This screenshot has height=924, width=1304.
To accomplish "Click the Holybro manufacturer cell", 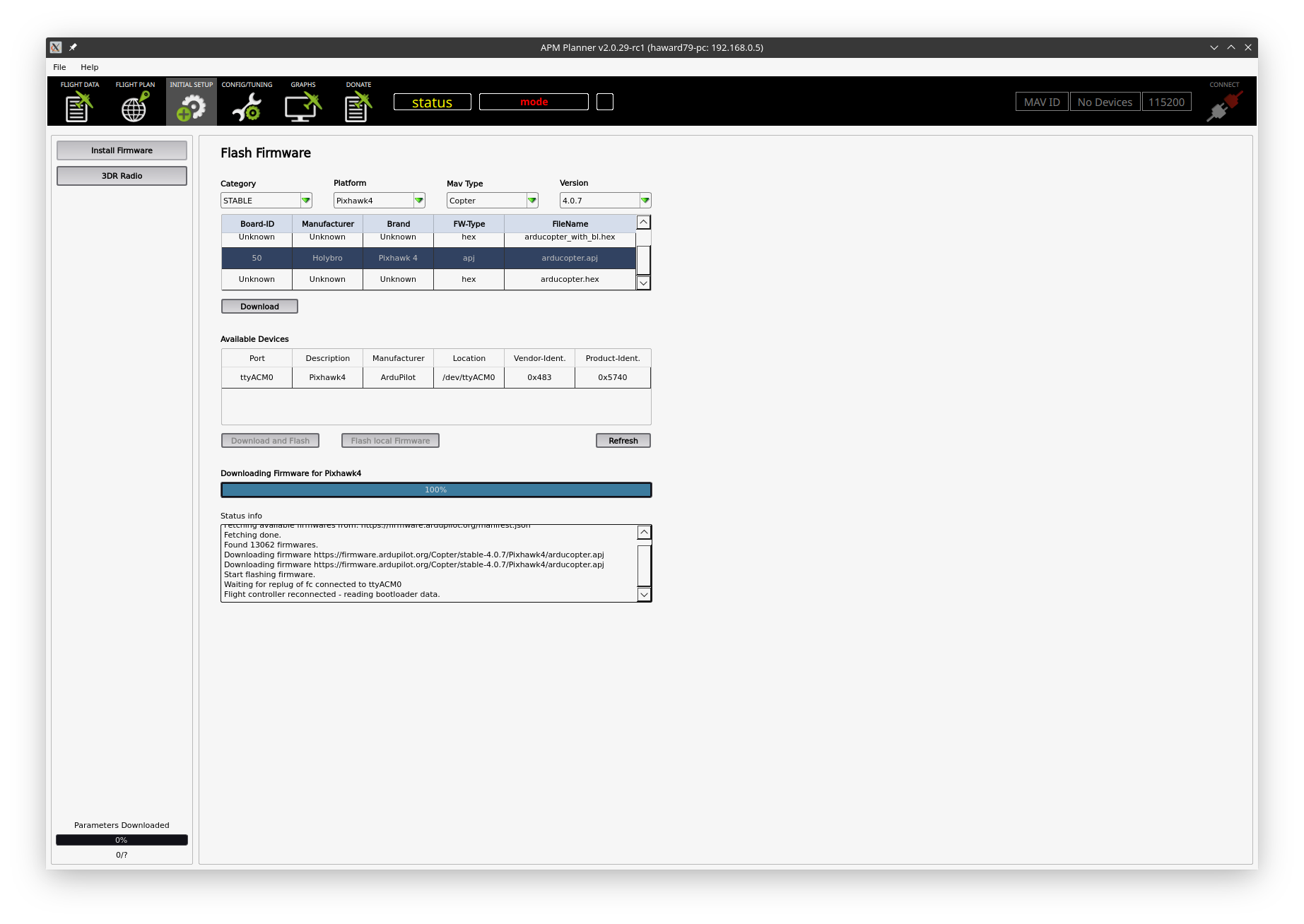I will click(327, 259).
